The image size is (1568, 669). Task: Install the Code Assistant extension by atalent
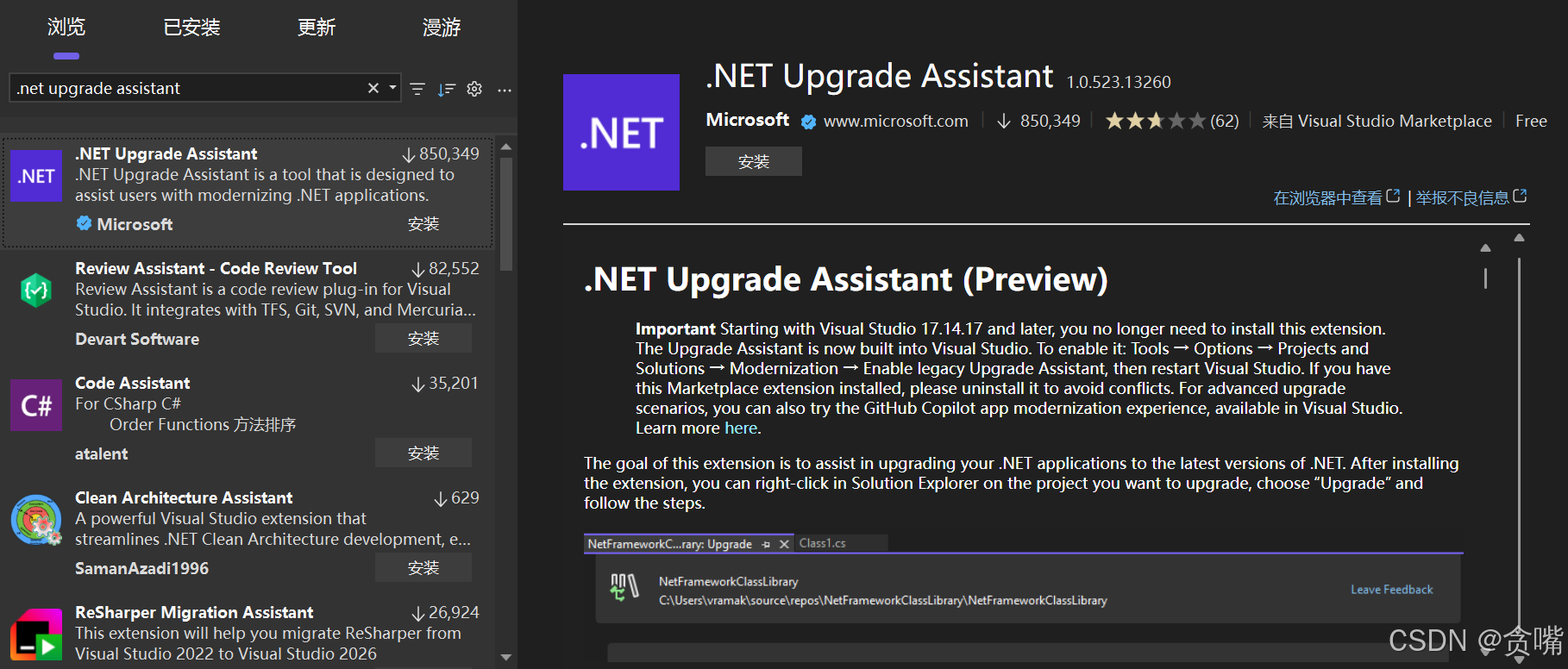coord(423,453)
